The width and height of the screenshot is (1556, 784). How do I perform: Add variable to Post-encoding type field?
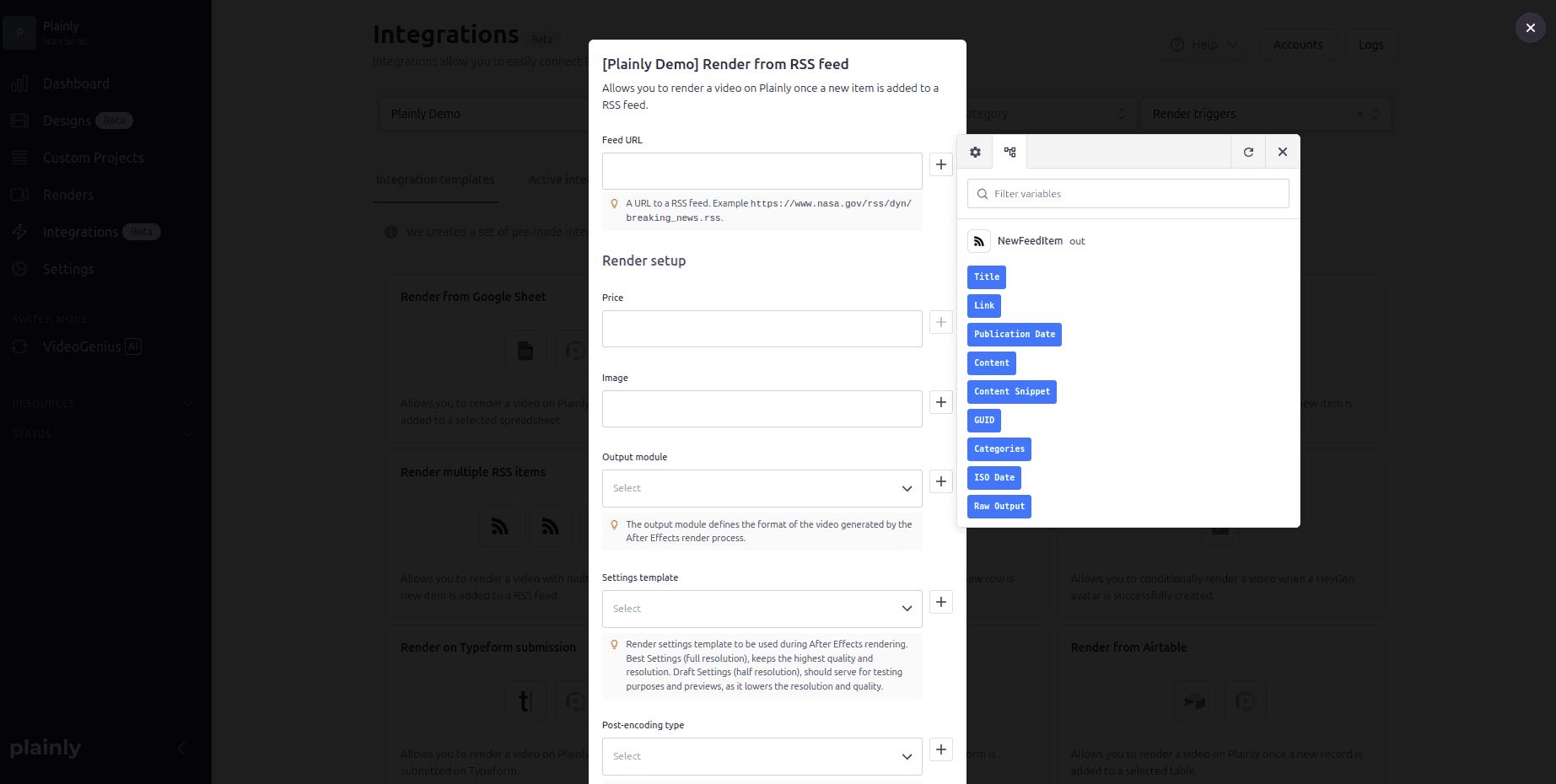coord(941,749)
